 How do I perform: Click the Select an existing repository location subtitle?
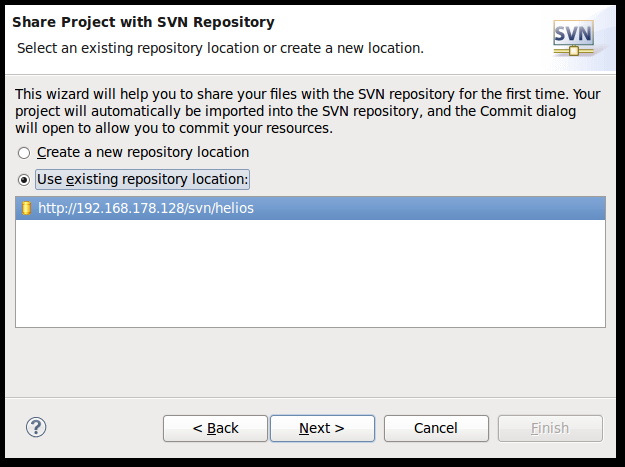click(x=220, y=48)
